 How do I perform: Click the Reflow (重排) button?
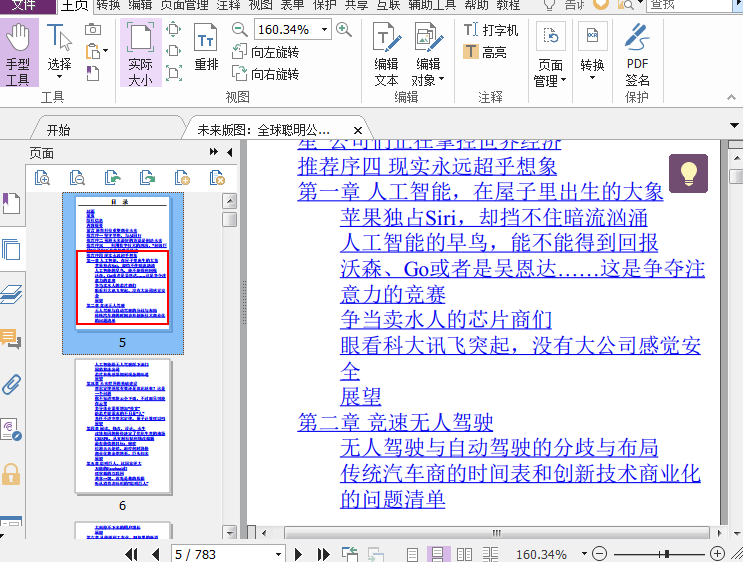pyautogui.click(x=206, y=47)
